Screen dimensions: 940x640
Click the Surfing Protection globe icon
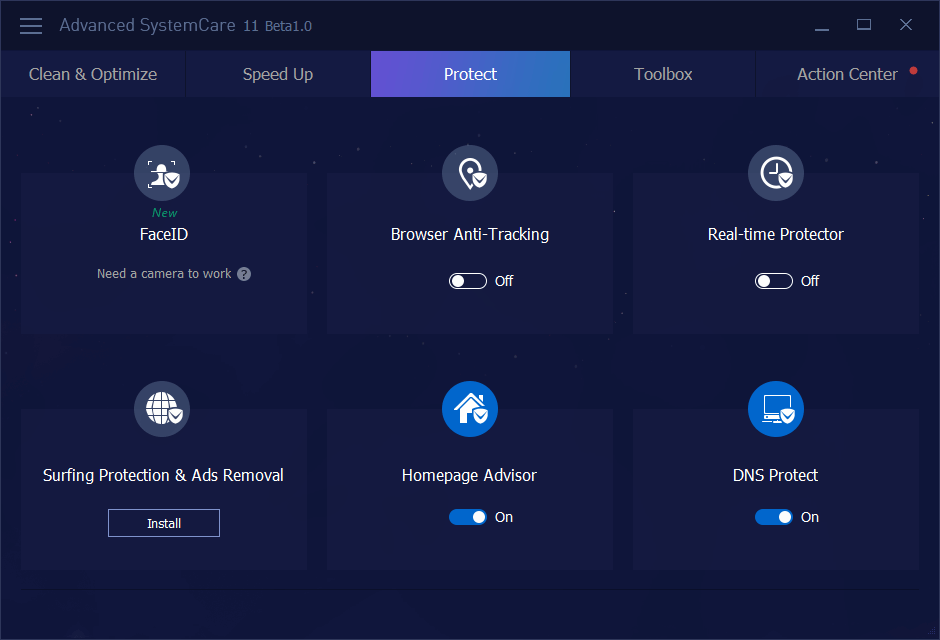coord(162,409)
